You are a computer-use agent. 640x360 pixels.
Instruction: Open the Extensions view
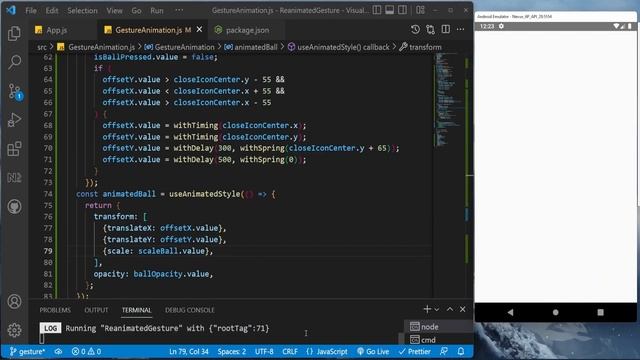14,149
